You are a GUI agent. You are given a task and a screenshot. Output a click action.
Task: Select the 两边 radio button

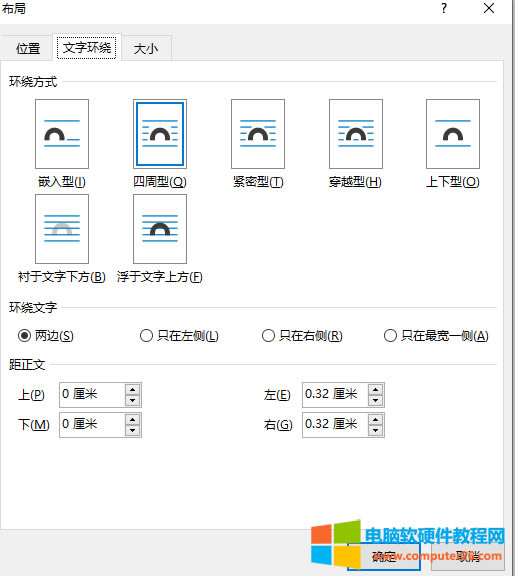point(24,335)
